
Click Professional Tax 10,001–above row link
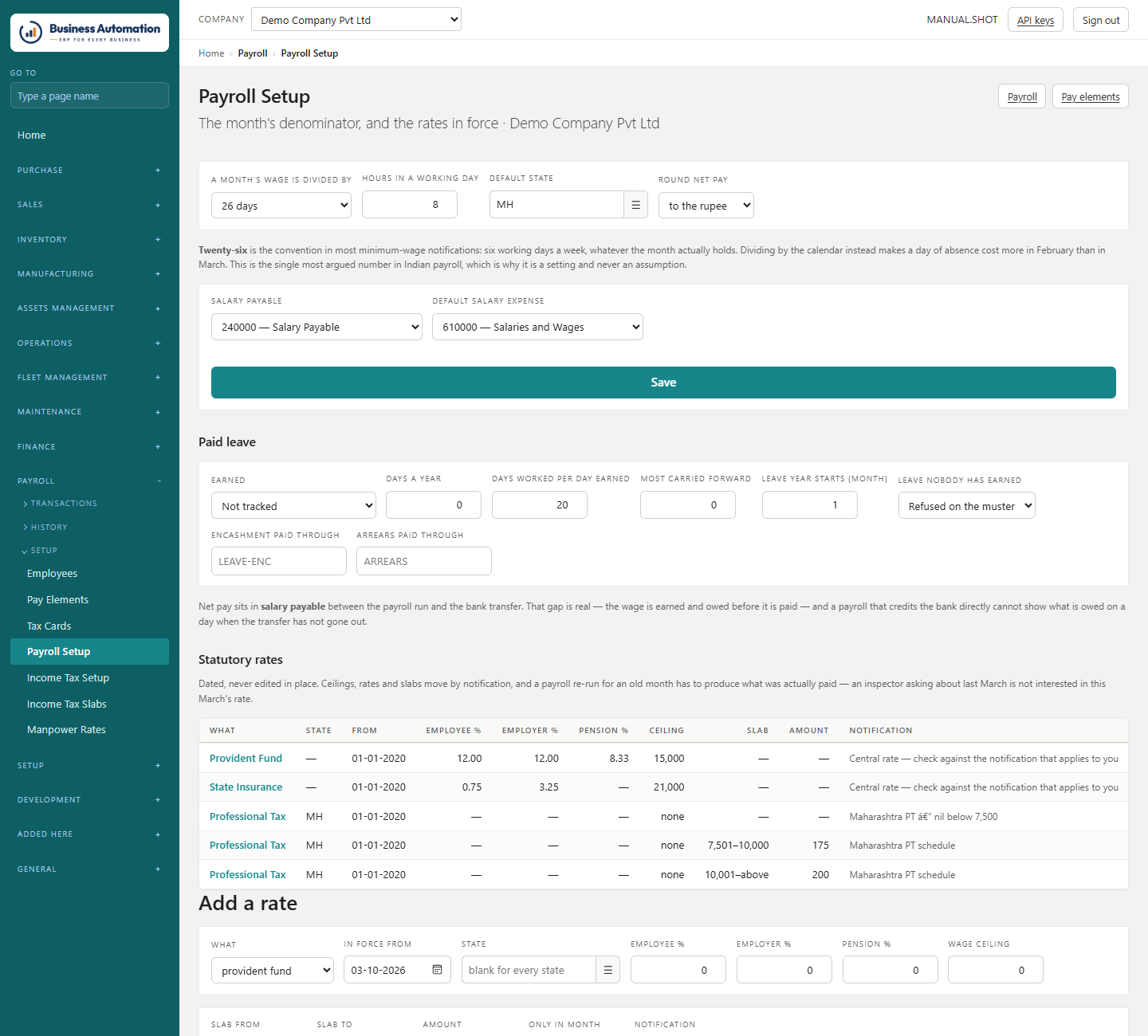point(247,875)
